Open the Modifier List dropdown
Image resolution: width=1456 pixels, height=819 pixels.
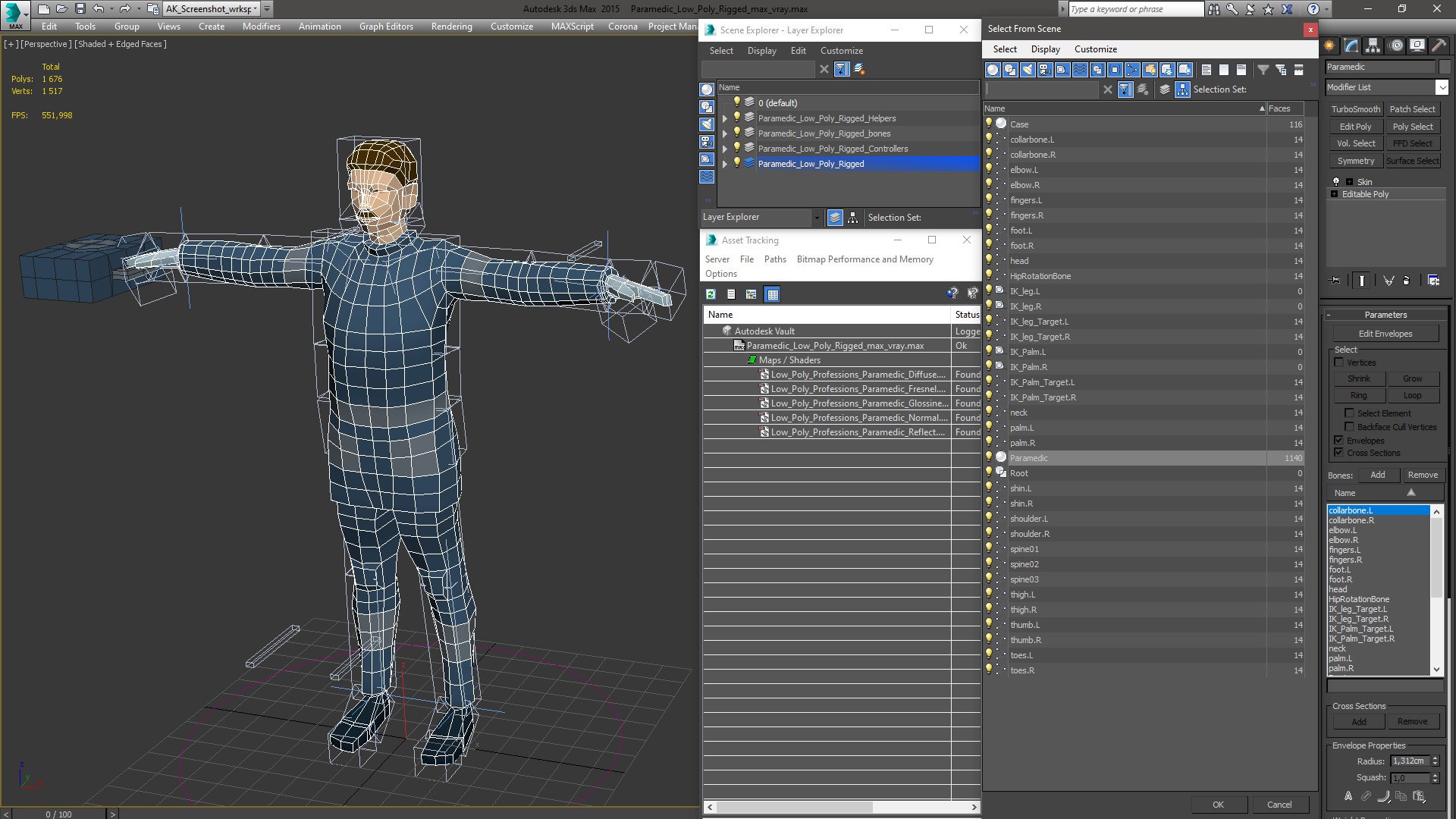[x=1442, y=87]
